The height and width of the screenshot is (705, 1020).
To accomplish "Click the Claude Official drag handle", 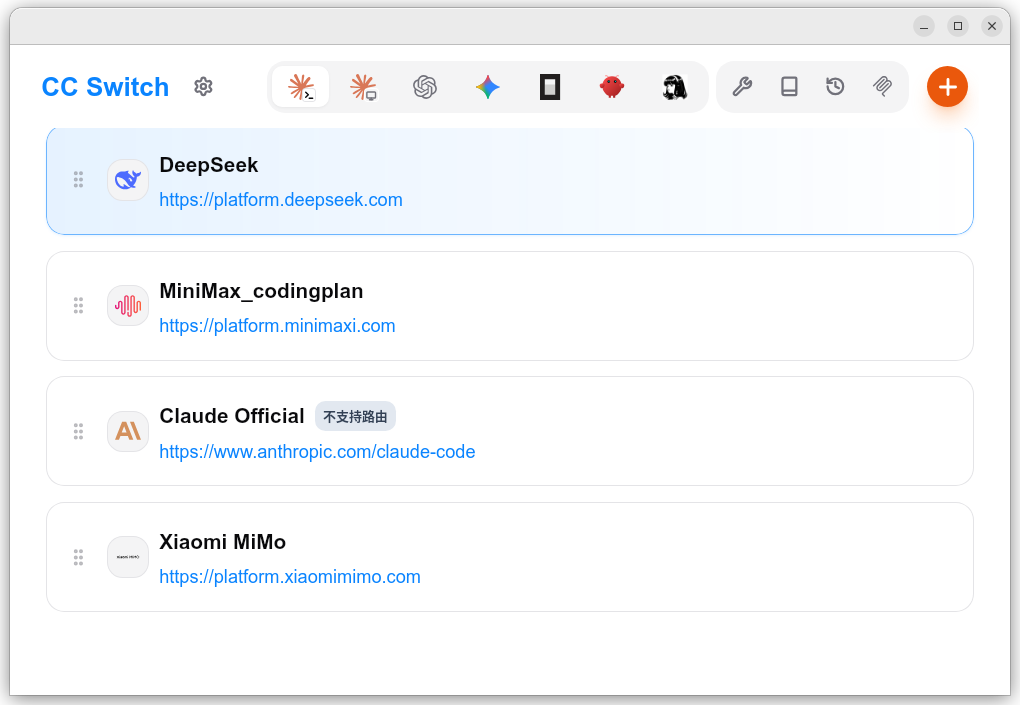I will [x=78, y=431].
